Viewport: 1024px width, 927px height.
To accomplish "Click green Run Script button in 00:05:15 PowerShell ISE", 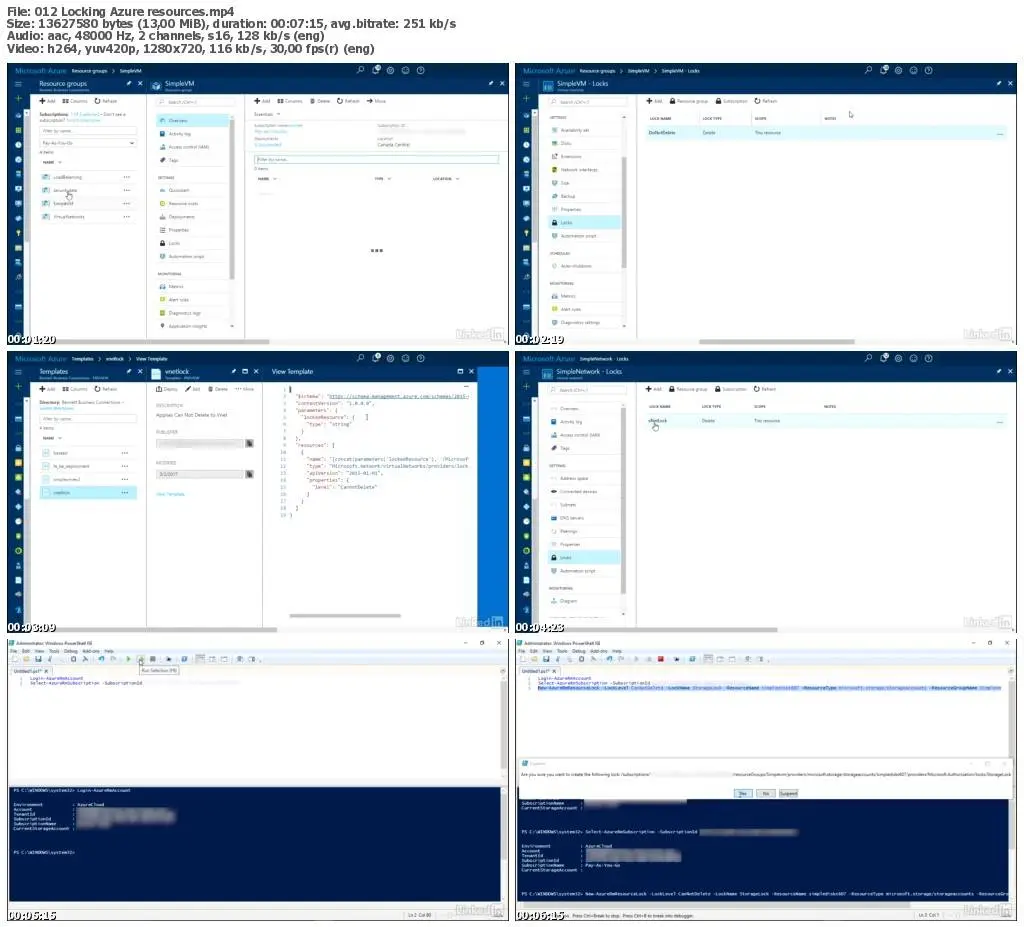I will pyautogui.click(x=129, y=659).
